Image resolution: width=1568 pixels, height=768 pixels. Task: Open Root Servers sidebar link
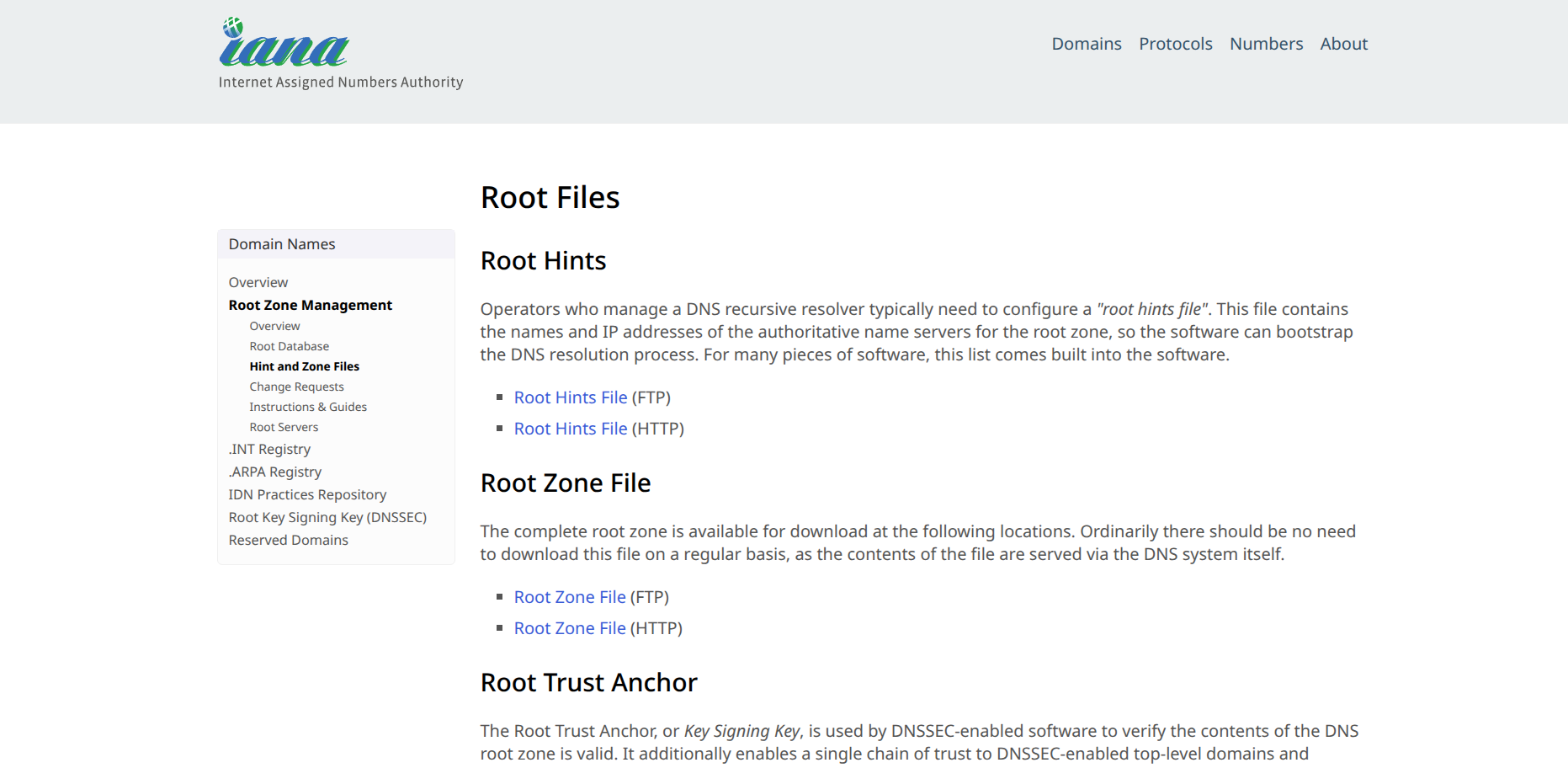[284, 427]
